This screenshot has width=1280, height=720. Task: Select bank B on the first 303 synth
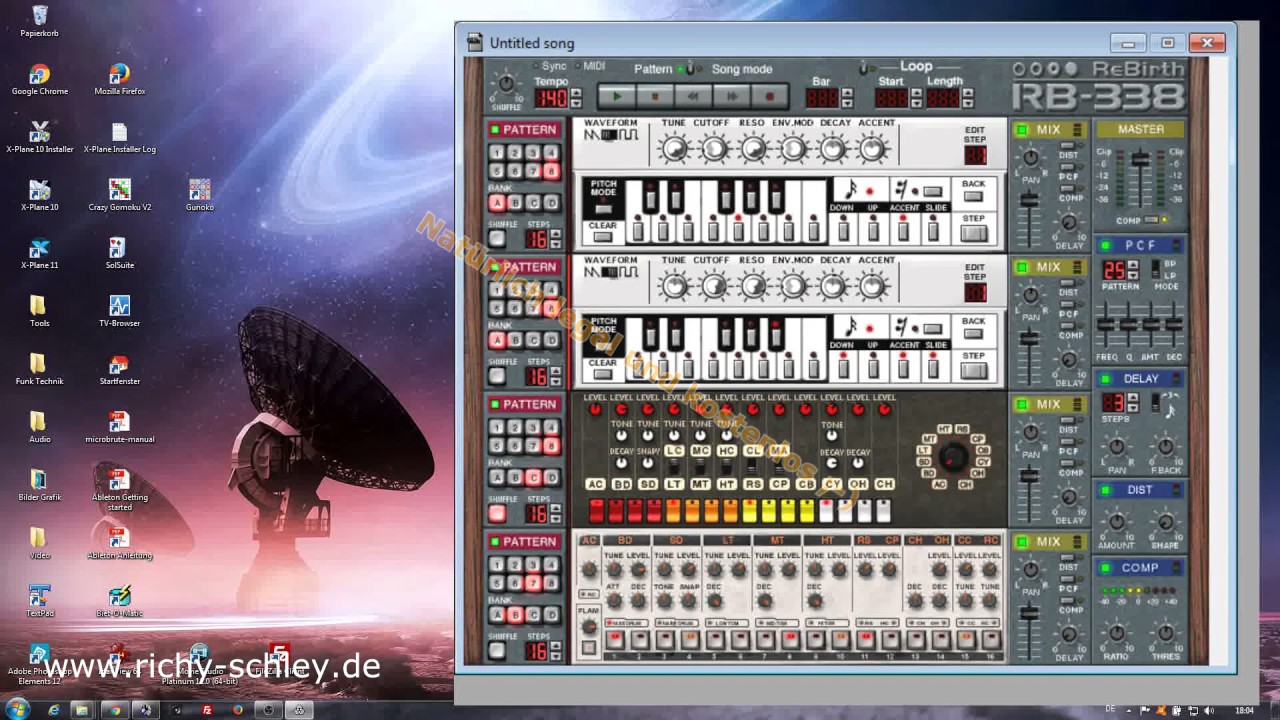click(515, 202)
